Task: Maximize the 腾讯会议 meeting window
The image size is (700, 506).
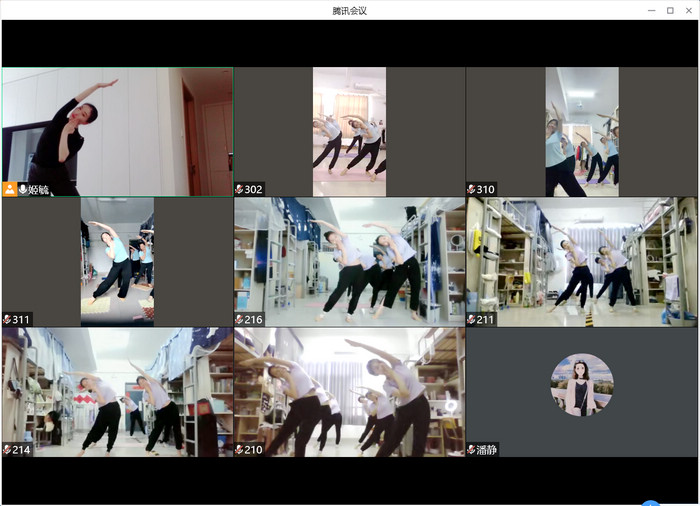Action: pyautogui.click(x=670, y=10)
